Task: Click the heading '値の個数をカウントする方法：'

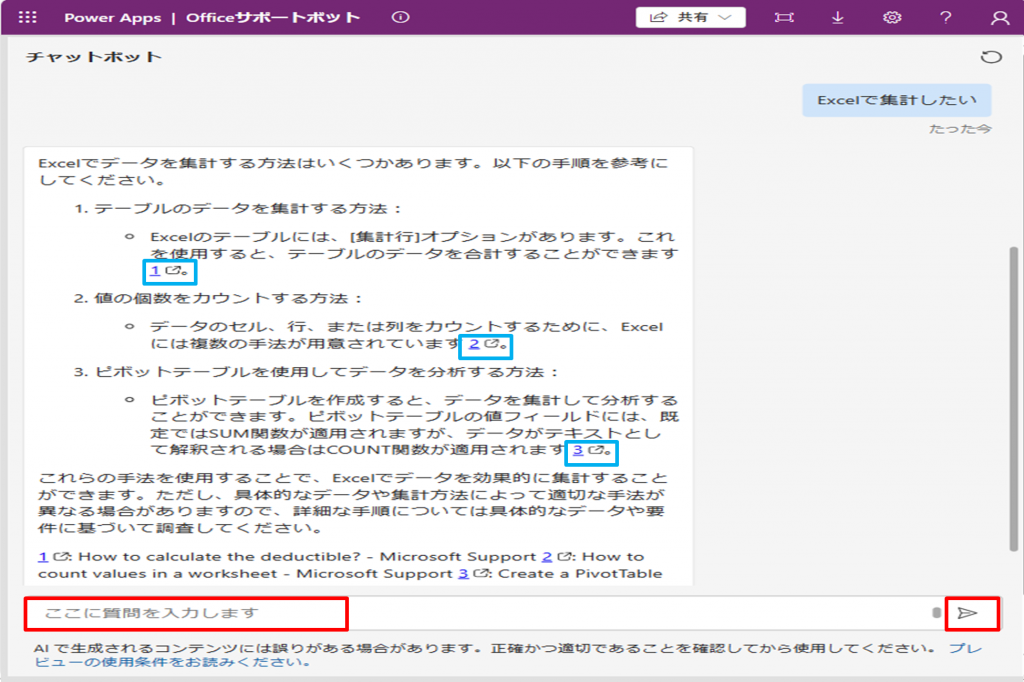Action: (x=228, y=299)
